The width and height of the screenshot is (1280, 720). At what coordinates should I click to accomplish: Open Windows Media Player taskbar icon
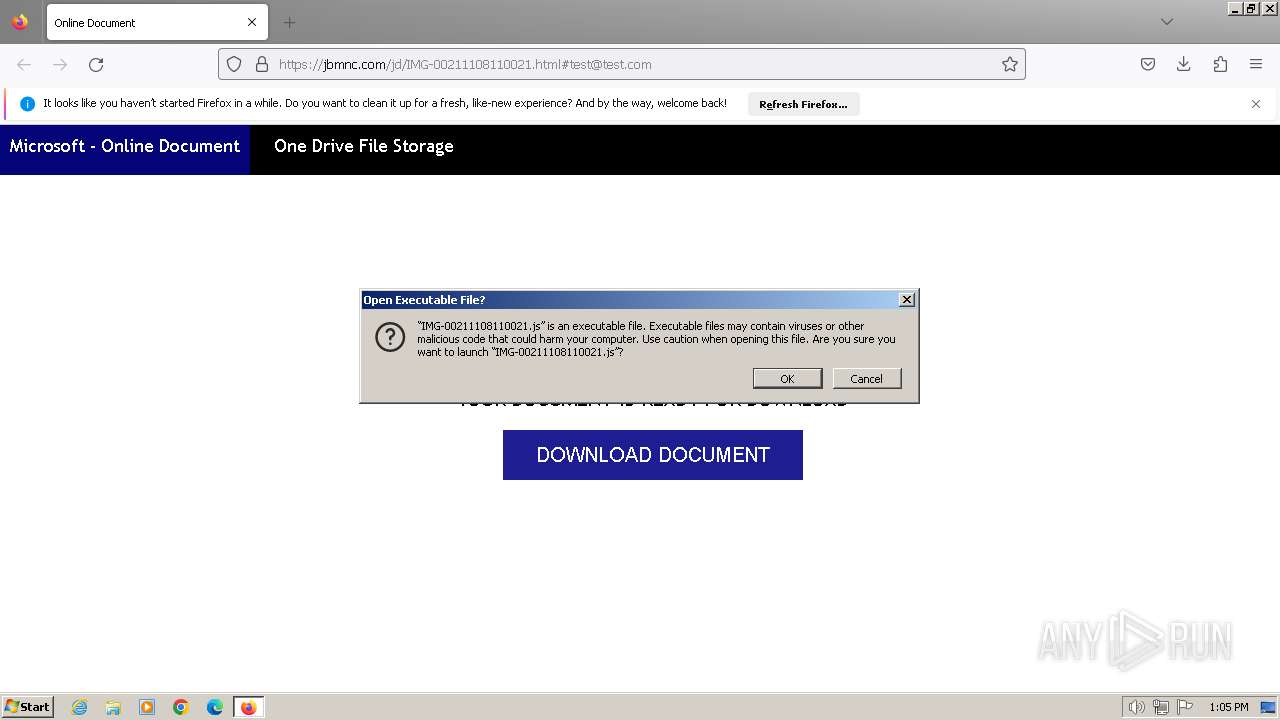(x=147, y=707)
